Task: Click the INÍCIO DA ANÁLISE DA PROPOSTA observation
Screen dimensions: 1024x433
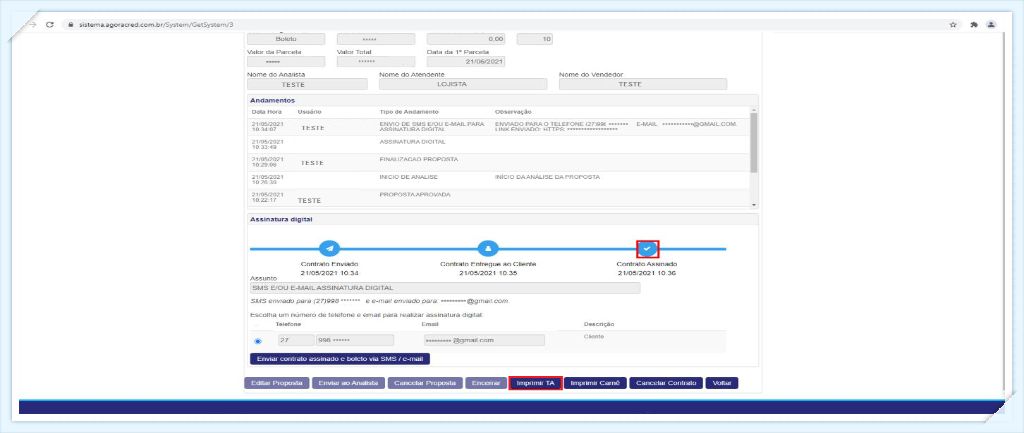Action: (547, 177)
